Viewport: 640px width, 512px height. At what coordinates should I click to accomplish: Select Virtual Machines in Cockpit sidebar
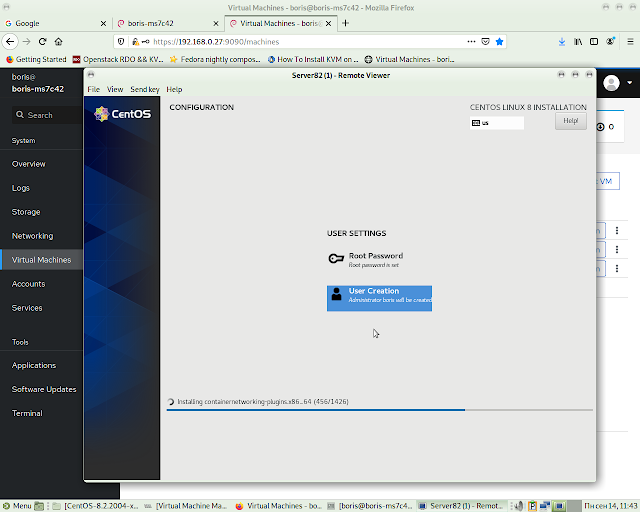coord(42,260)
